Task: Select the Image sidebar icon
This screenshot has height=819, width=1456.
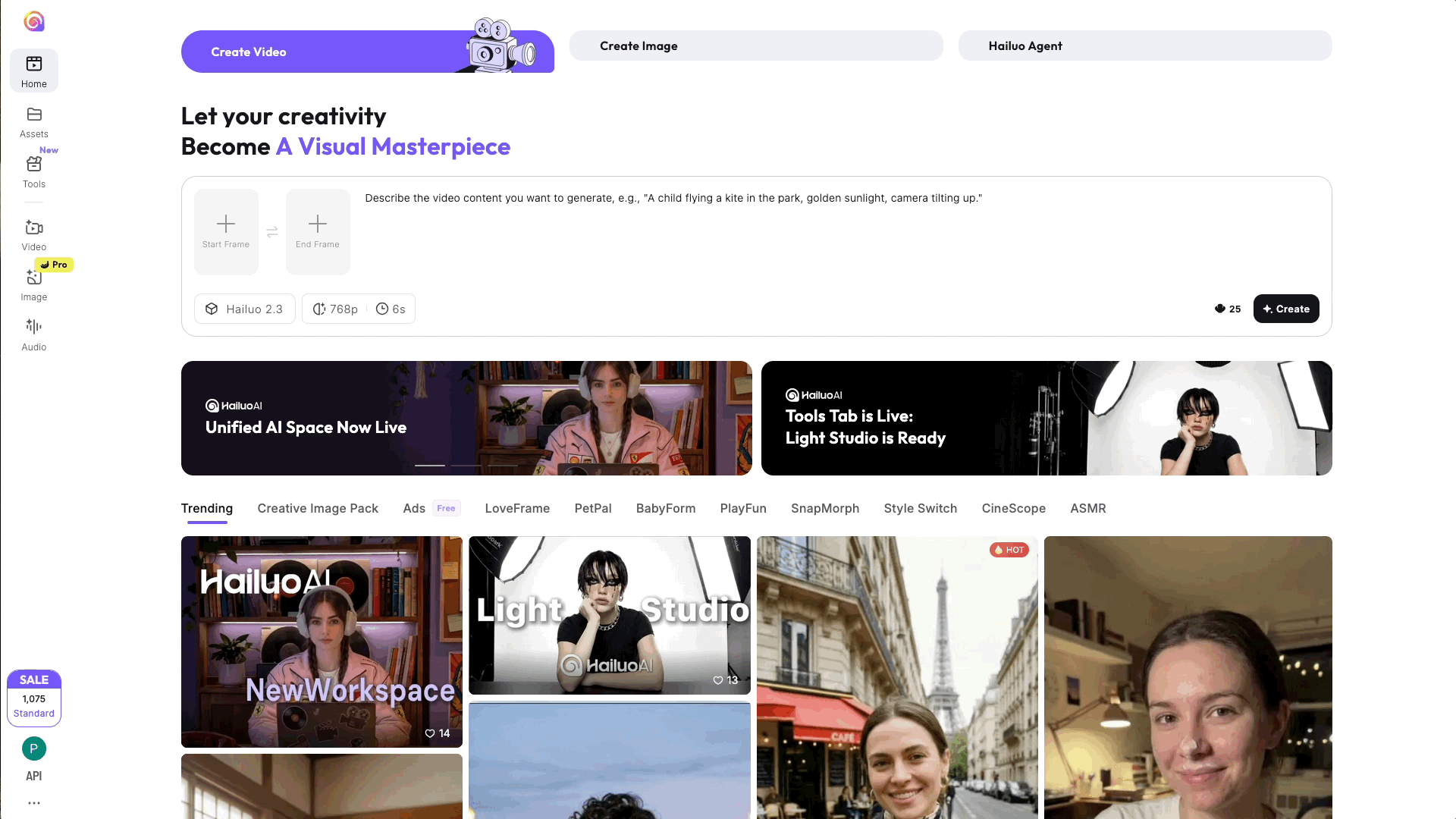Action: coord(34,278)
